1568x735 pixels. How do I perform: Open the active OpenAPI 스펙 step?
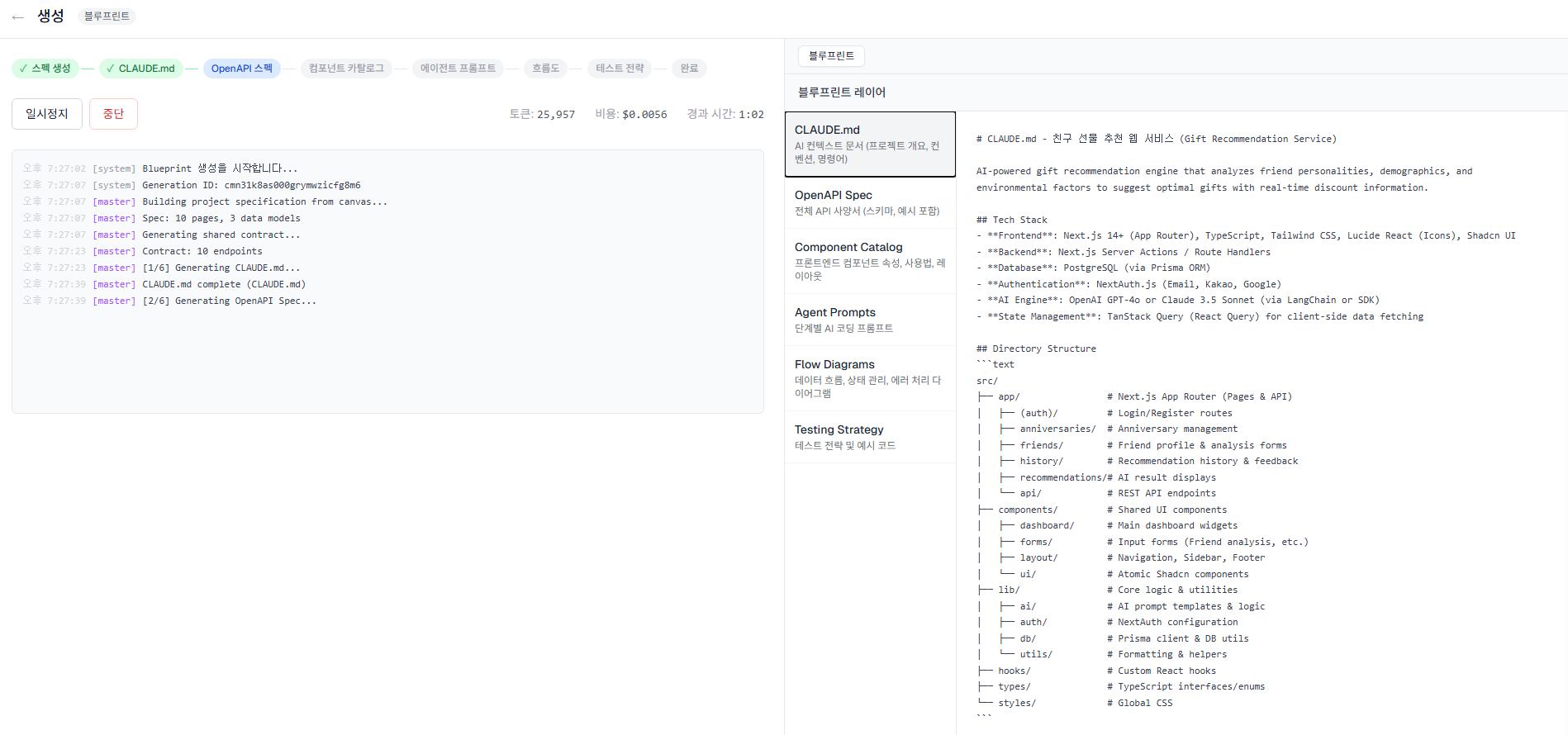point(241,69)
